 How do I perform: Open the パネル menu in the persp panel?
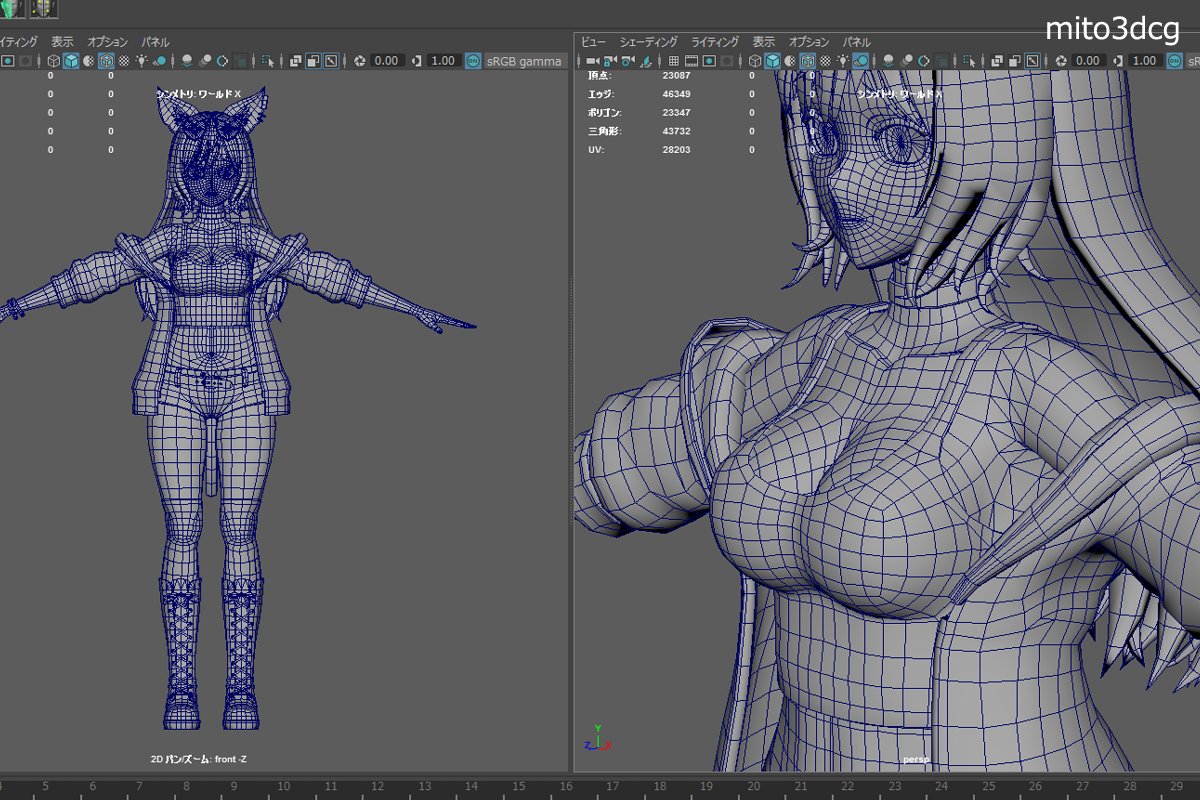point(855,42)
